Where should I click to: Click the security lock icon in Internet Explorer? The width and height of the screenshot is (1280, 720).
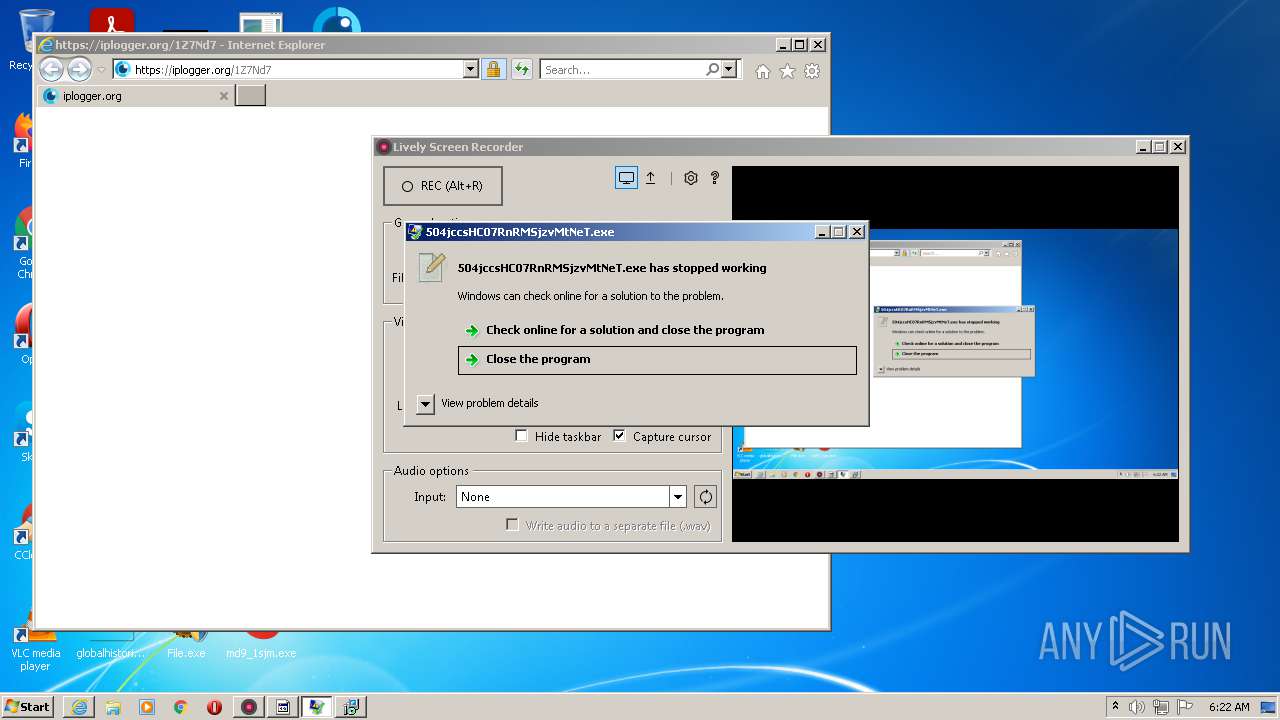coord(493,70)
